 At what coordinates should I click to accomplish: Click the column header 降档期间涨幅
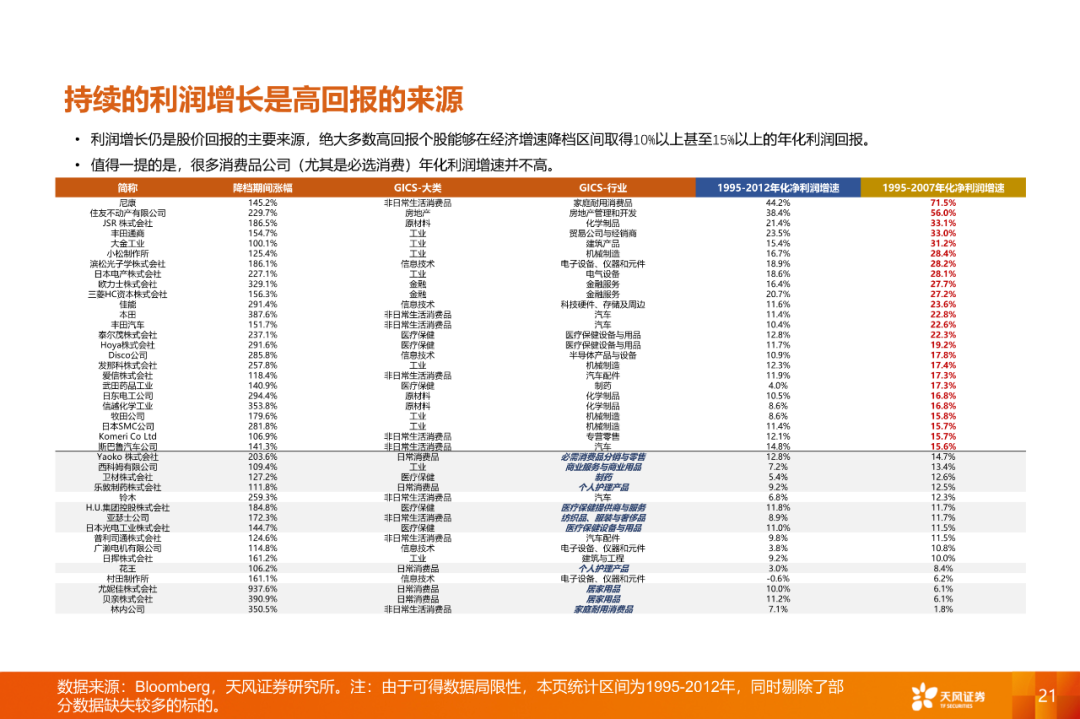point(262,187)
